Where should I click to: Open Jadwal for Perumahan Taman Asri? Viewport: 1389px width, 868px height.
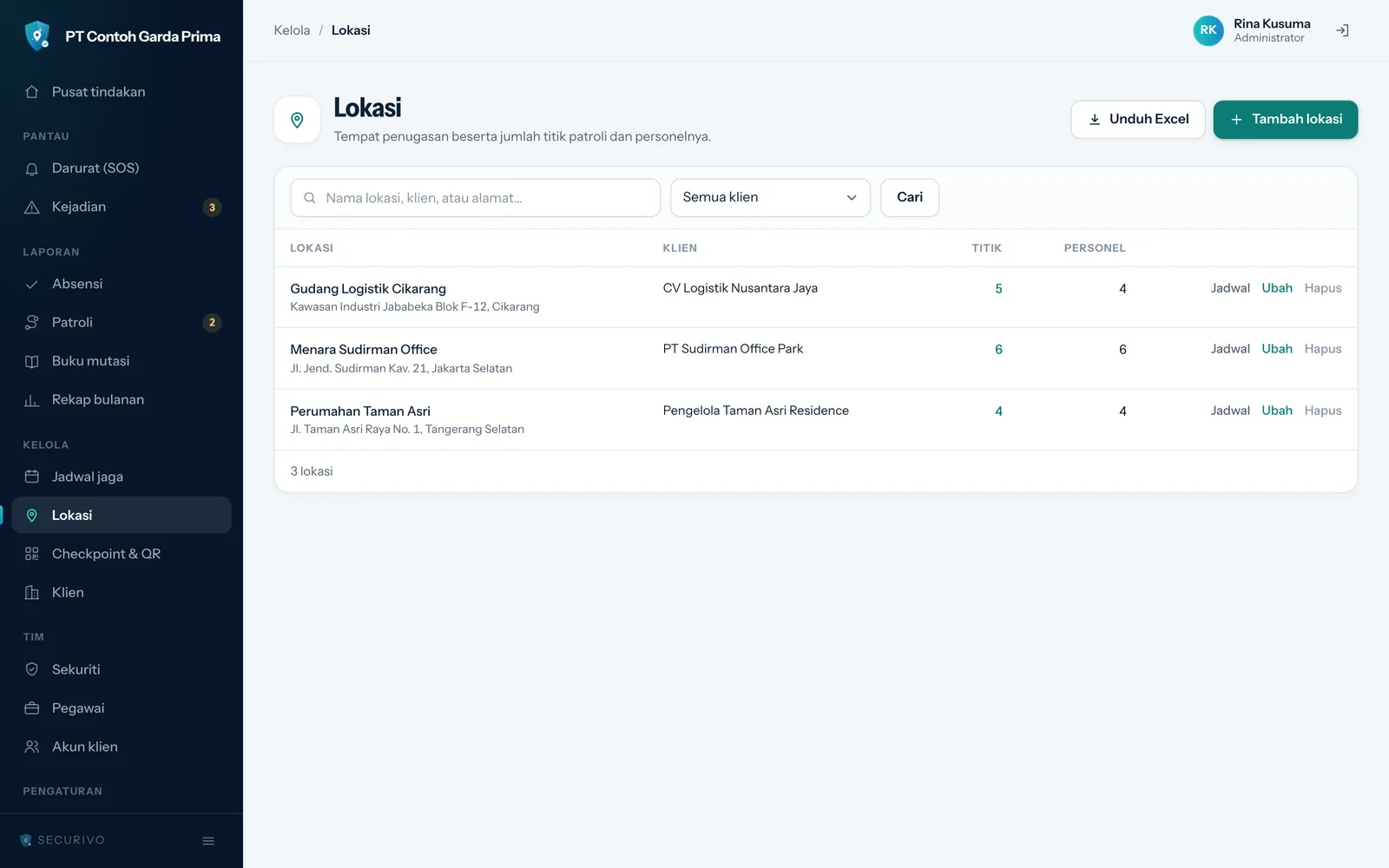click(1230, 411)
